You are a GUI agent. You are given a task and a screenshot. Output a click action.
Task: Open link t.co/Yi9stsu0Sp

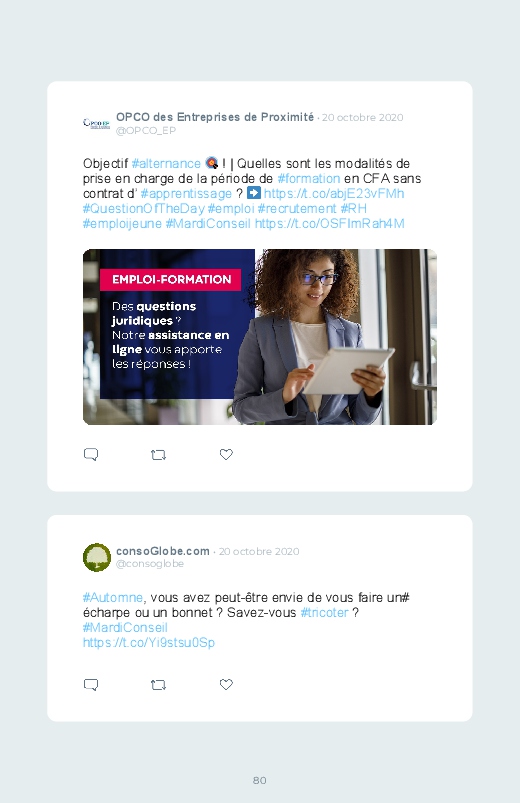tap(149, 642)
